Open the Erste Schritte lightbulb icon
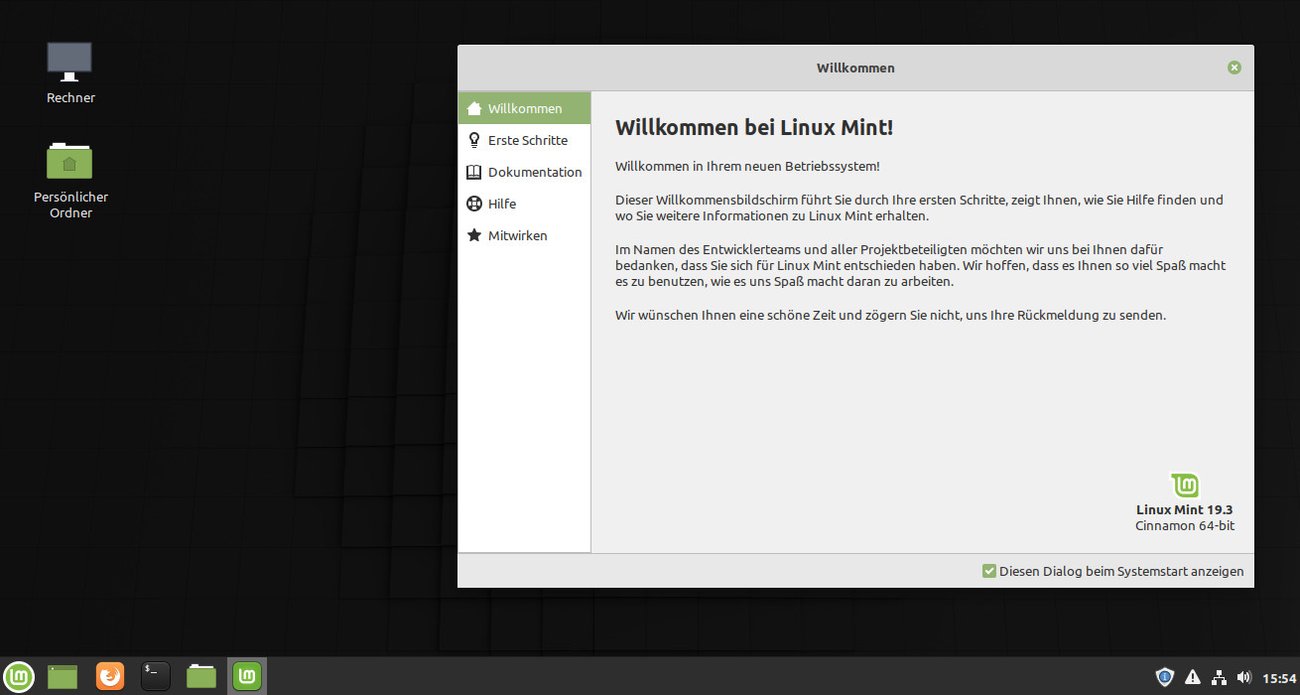Viewport: 1300px width, 695px height. pos(473,140)
